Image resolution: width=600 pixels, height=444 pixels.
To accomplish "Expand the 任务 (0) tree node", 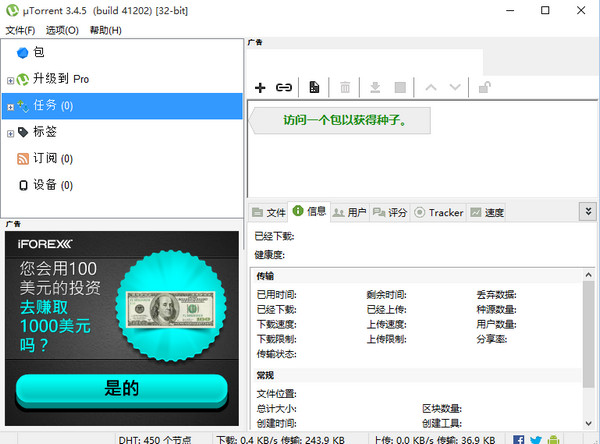I will tap(10, 106).
